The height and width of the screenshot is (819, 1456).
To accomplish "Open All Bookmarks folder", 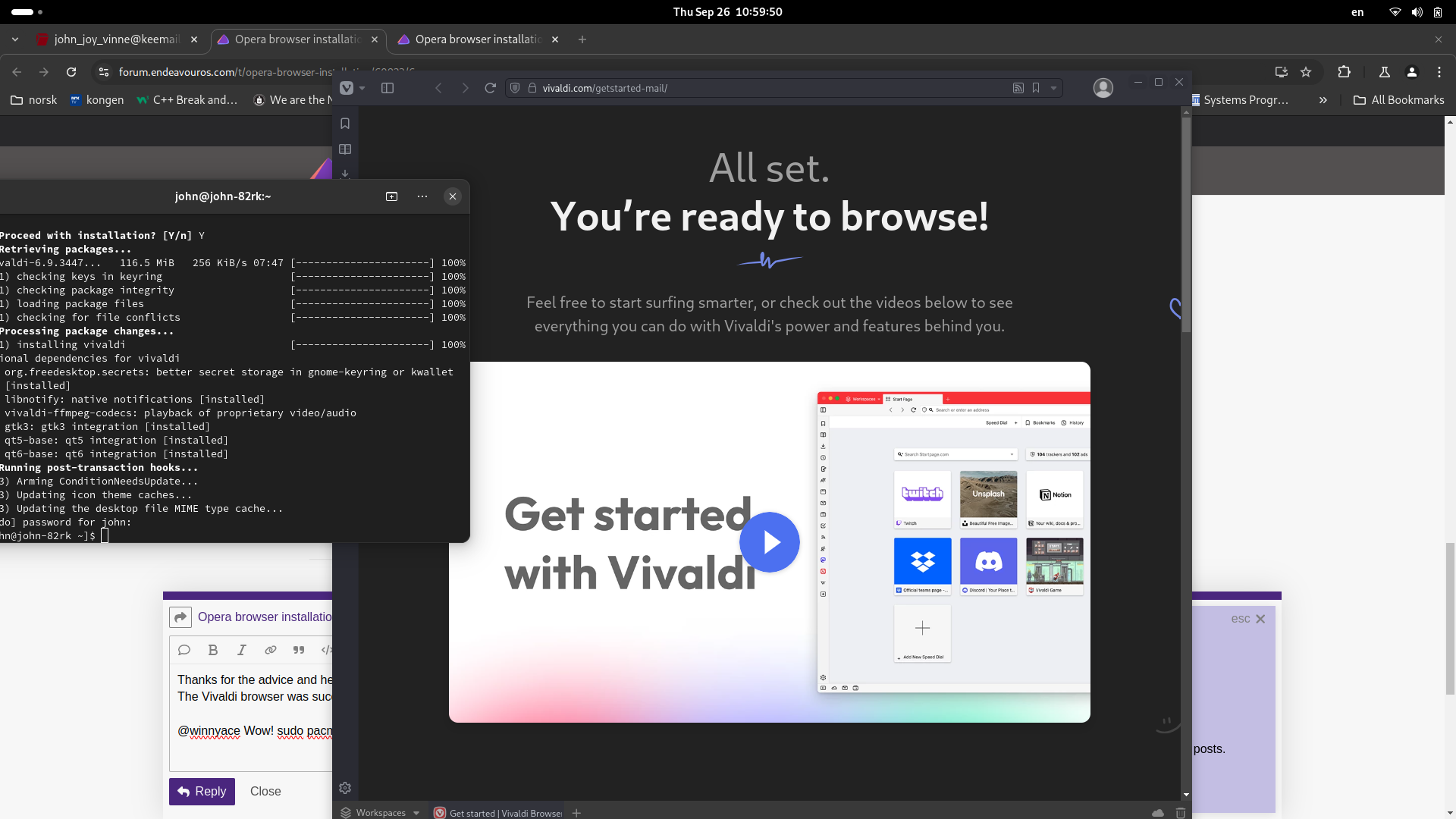I will point(1399,100).
